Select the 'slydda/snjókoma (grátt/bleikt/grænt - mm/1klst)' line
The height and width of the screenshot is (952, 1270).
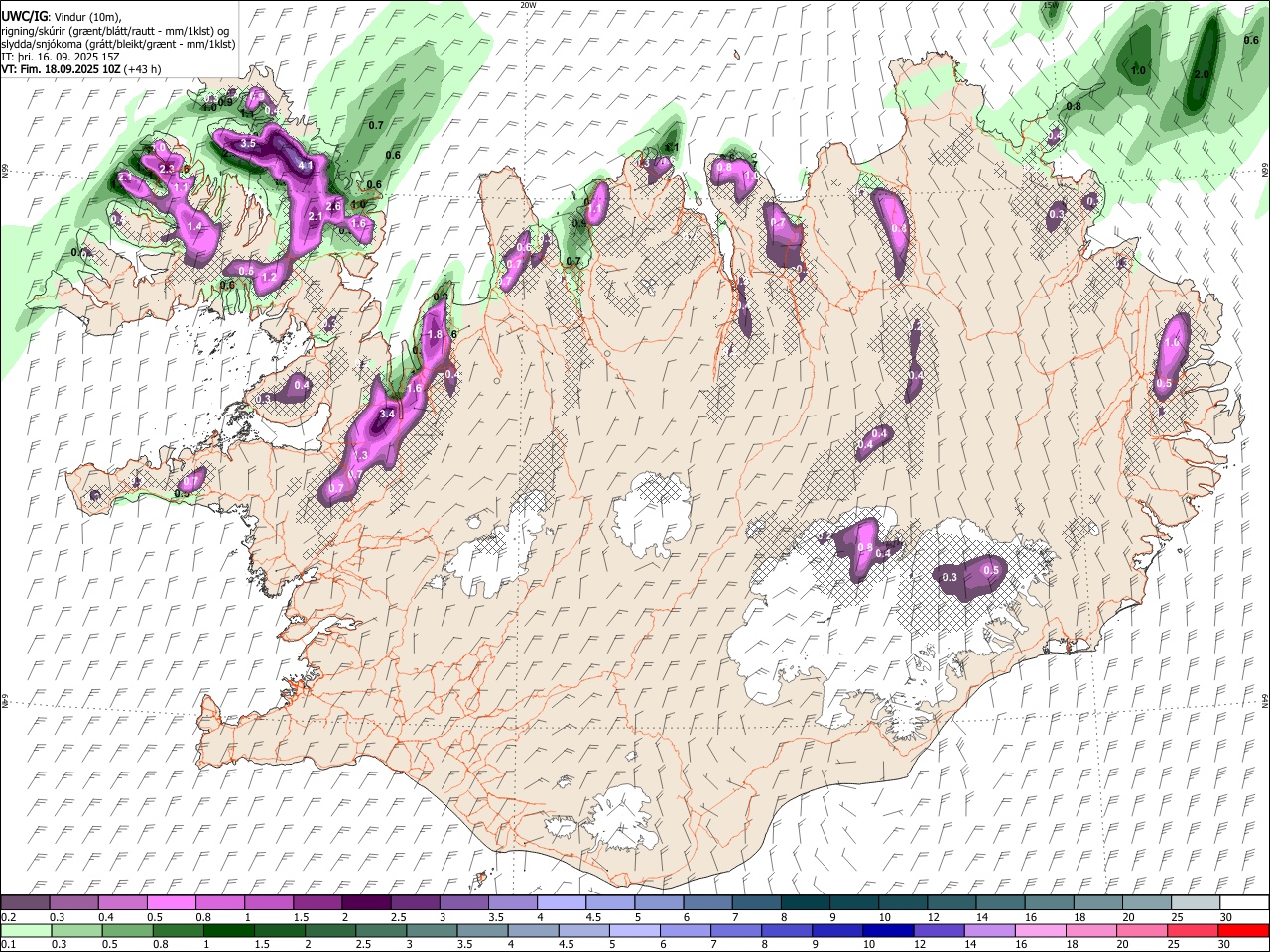(x=118, y=44)
